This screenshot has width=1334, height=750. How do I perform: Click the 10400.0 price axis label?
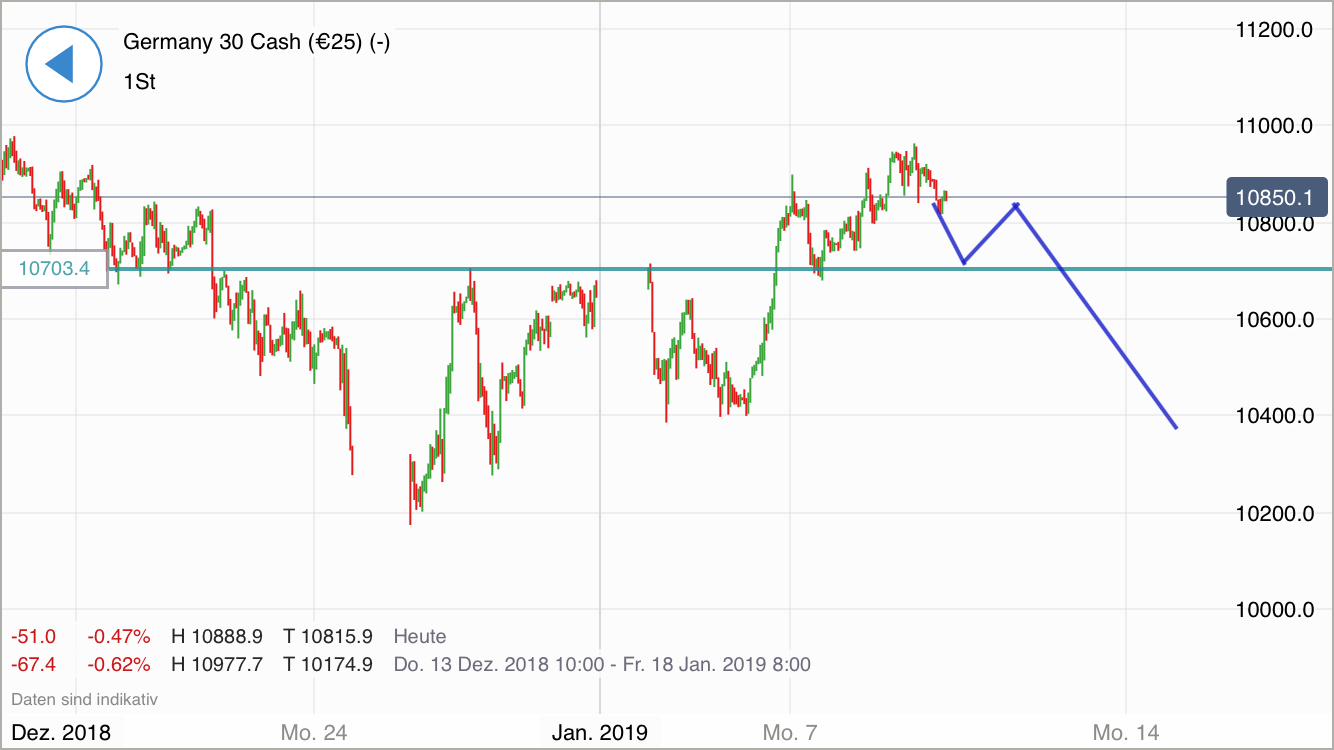(x=1274, y=415)
